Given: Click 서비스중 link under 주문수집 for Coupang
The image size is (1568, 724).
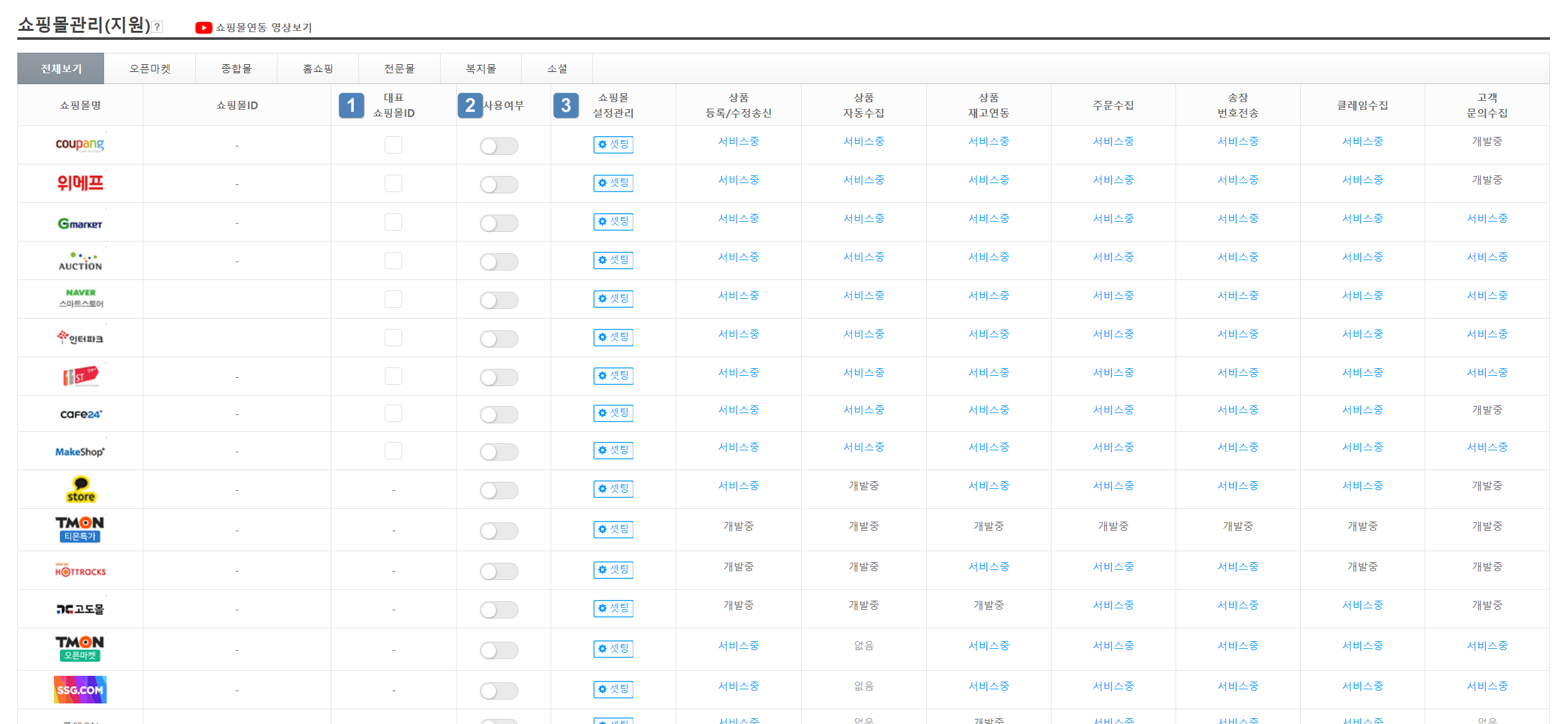Looking at the screenshot, I should [x=1113, y=141].
